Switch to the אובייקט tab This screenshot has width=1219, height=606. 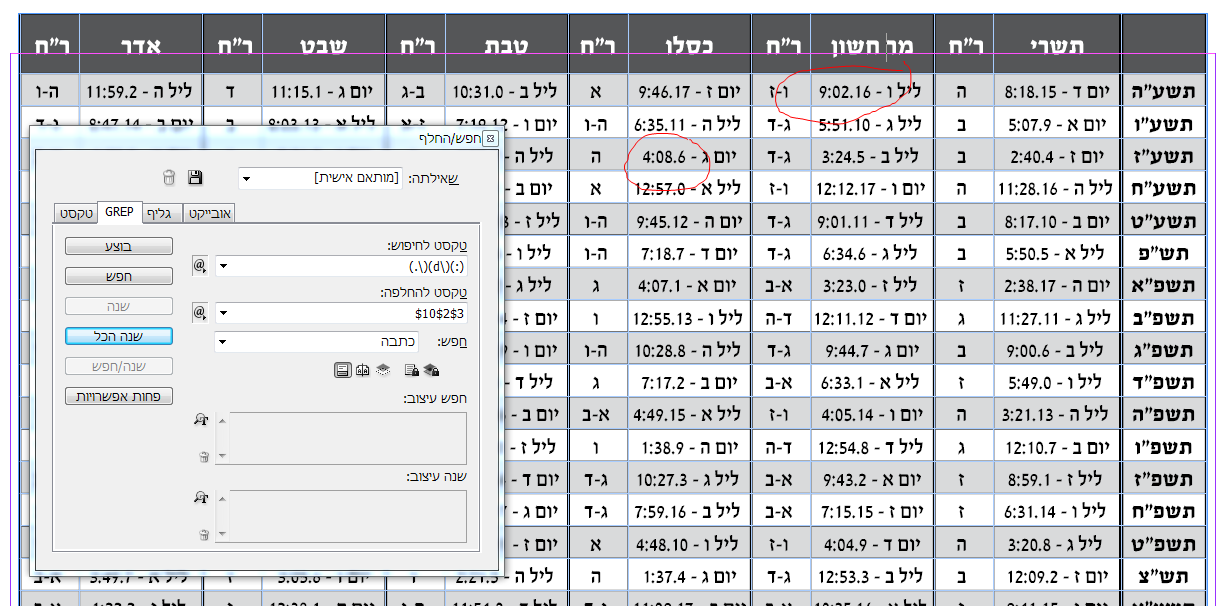(x=210, y=213)
